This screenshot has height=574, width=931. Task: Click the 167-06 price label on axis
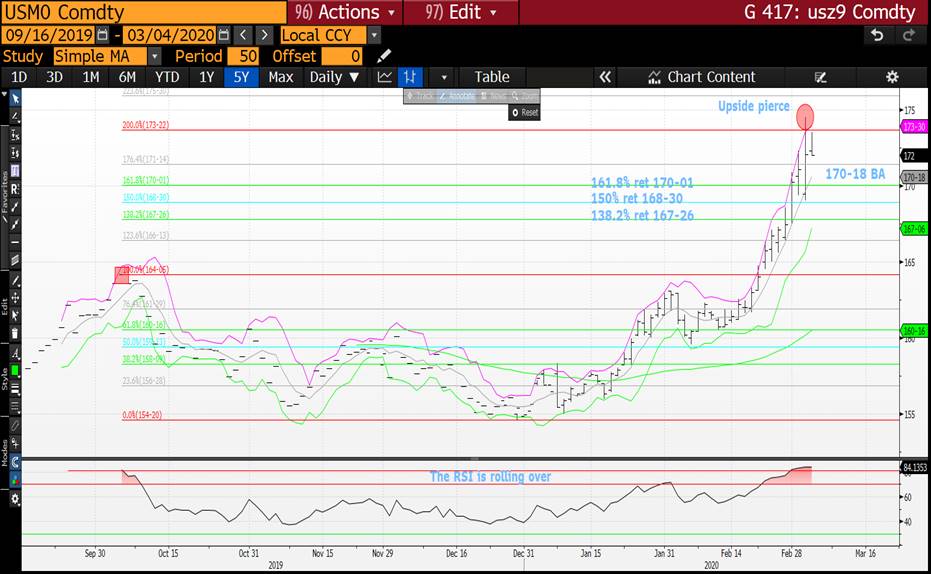coord(914,229)
